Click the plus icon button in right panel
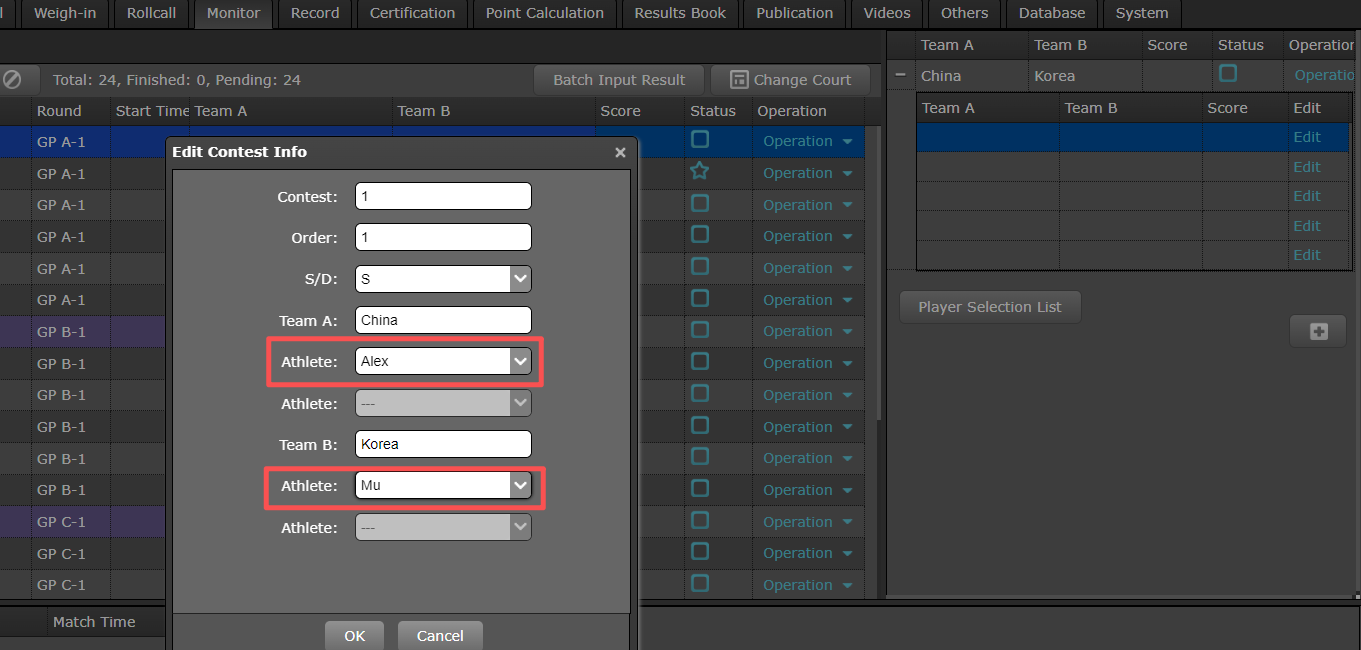 1318,331
